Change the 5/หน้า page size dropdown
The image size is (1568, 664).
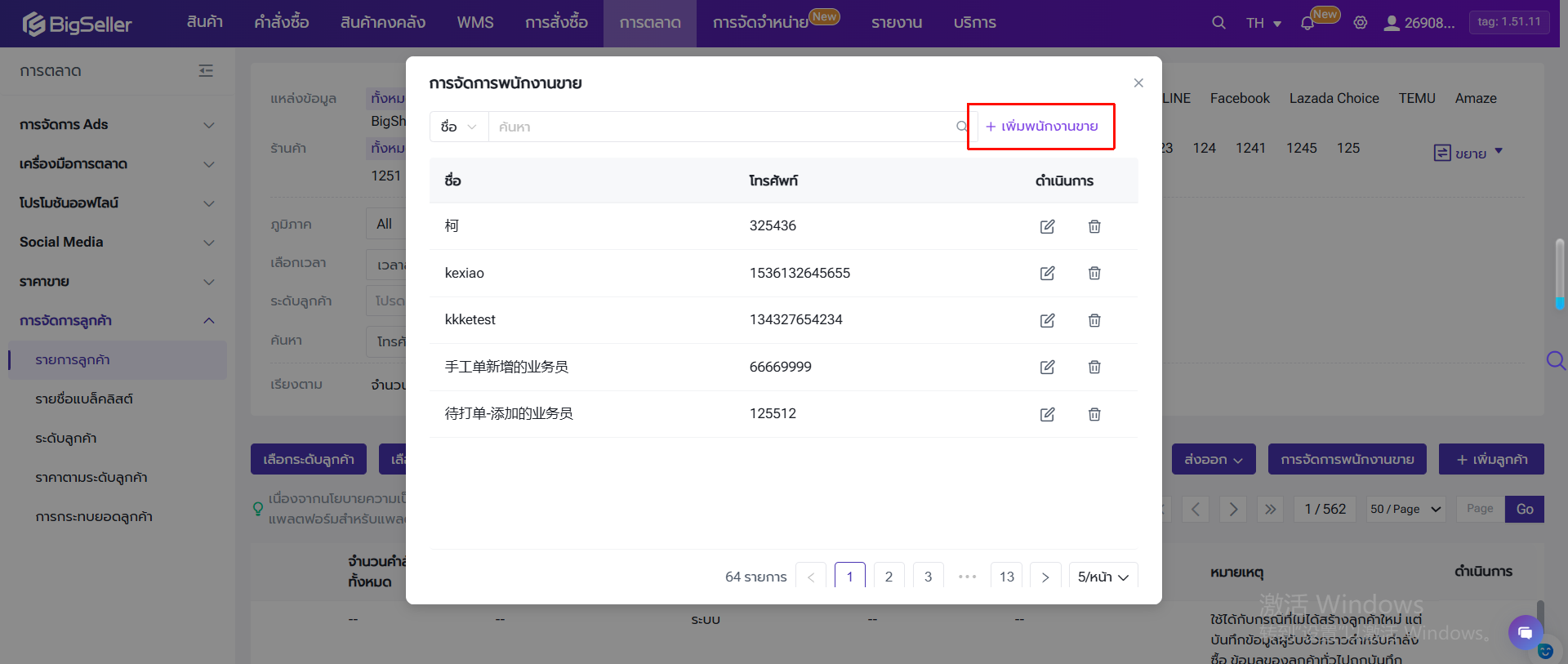[x=1102, y=577]
